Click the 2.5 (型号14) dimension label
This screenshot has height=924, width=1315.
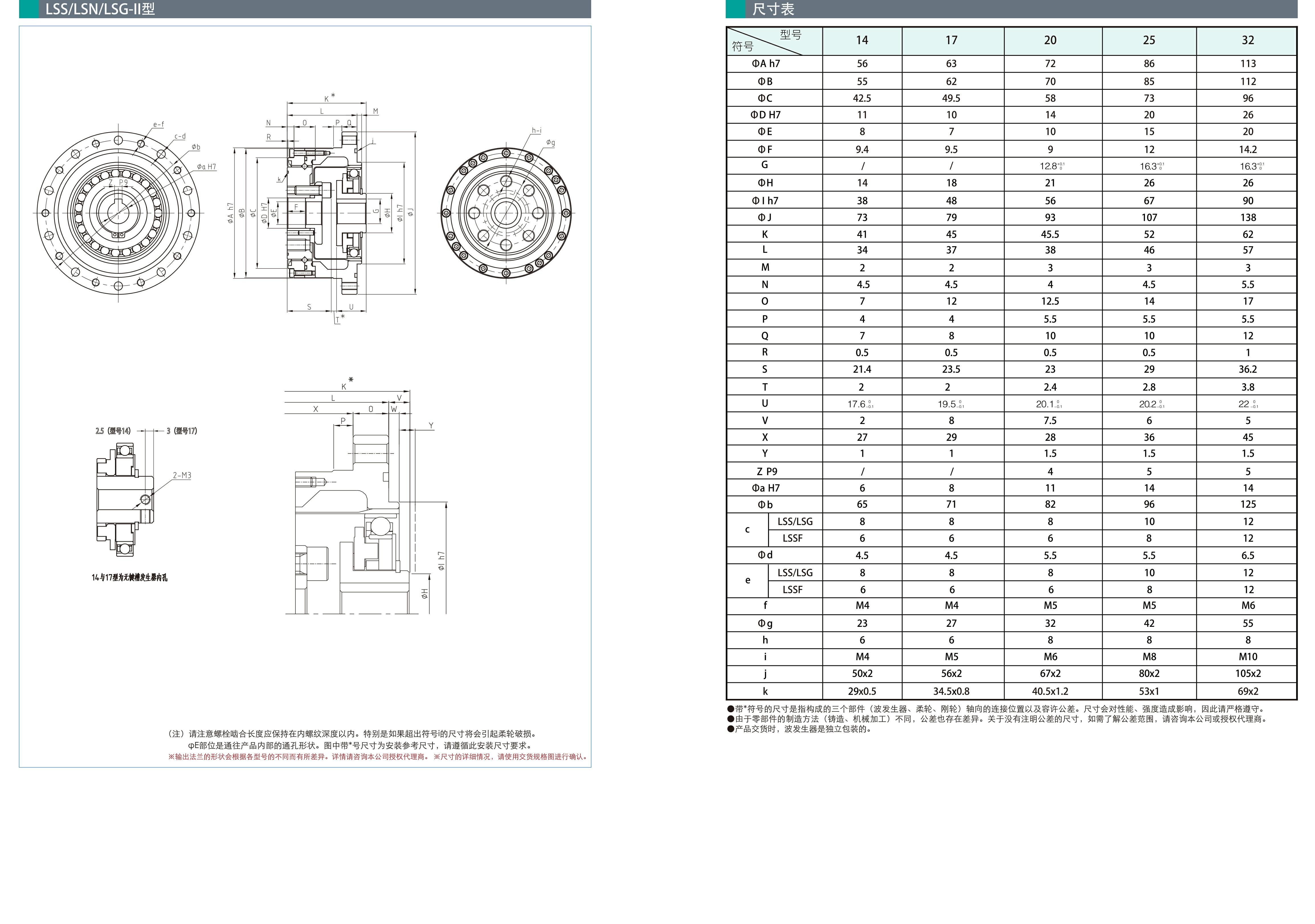(113, 431)
